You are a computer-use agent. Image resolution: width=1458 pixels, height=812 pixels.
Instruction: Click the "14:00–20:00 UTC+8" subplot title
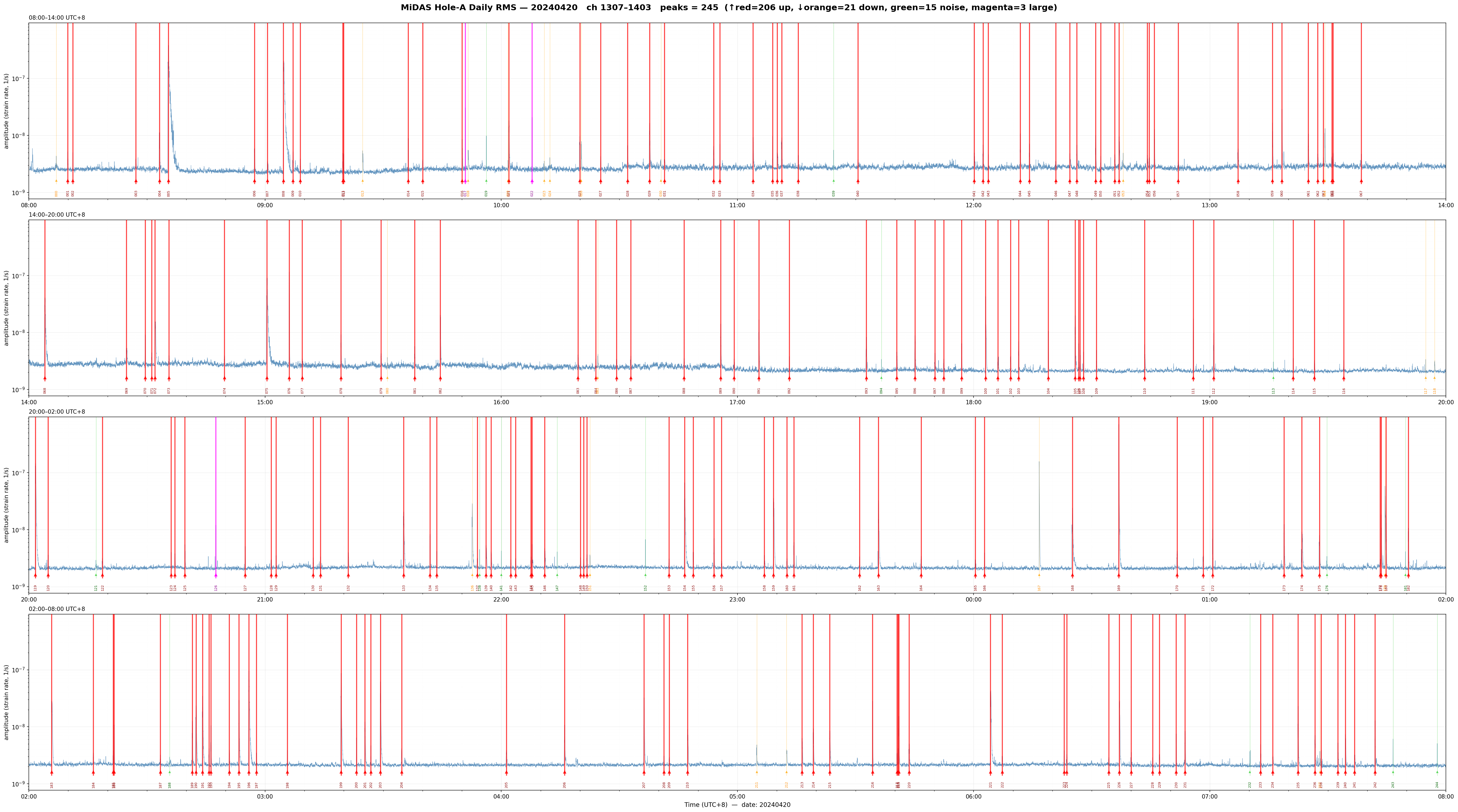pos(57,215)
